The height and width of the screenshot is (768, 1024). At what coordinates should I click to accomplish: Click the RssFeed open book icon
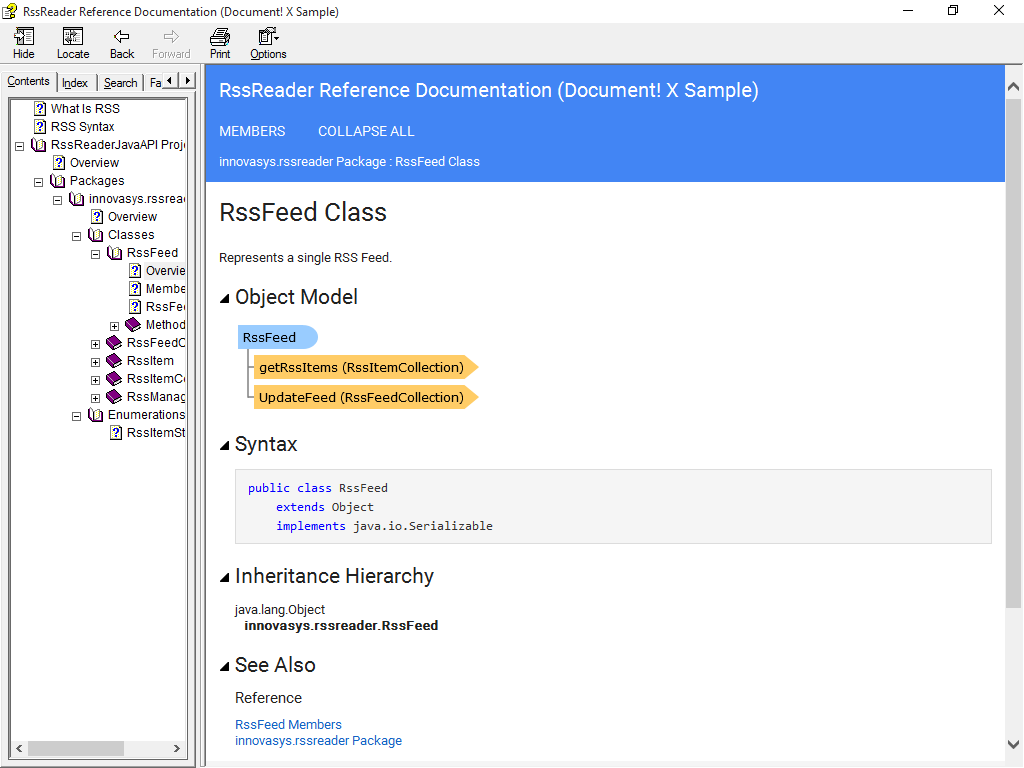point(115,253)
